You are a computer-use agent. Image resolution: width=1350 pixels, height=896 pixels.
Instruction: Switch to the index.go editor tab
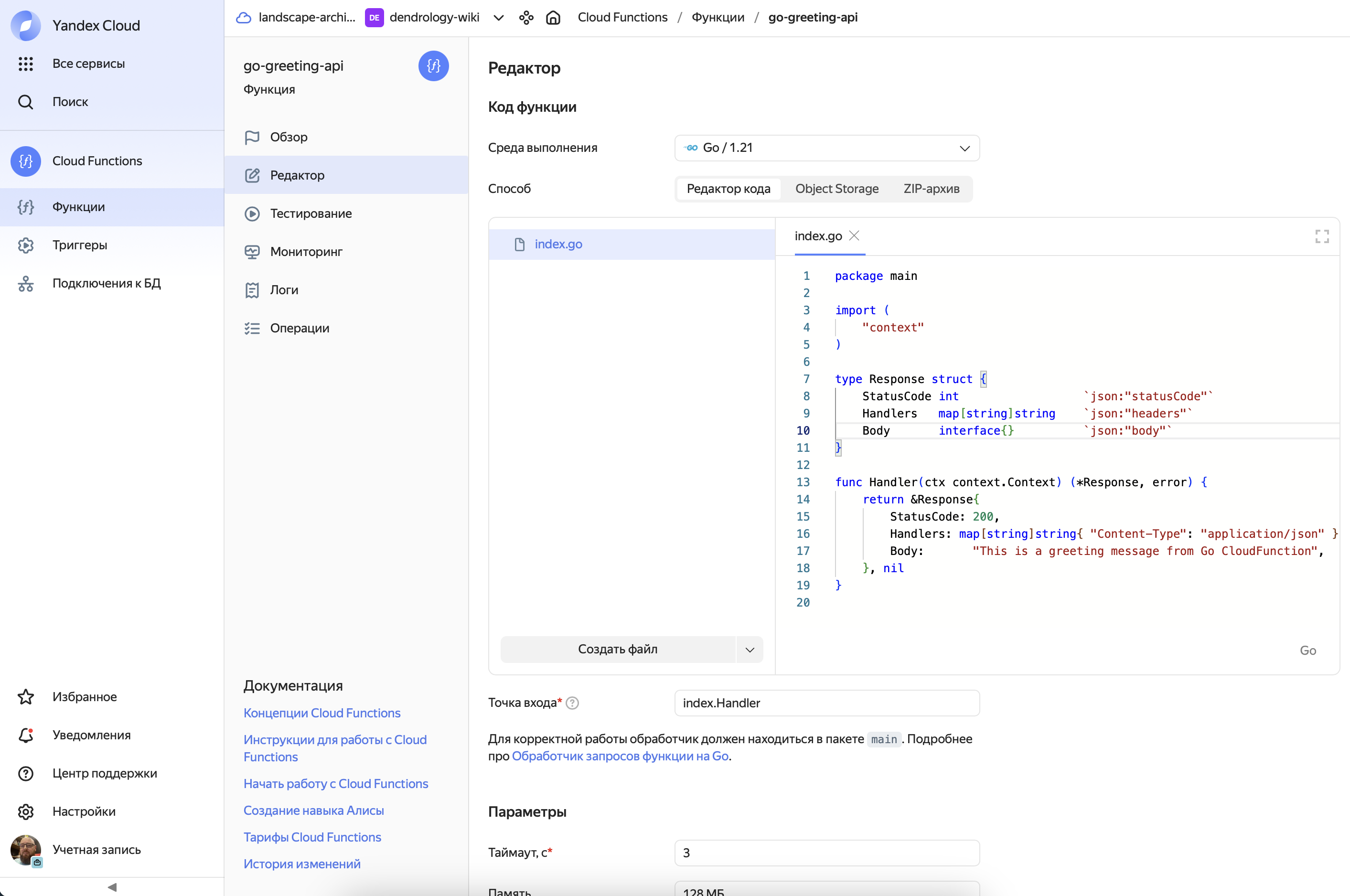[x=818, y=236]
